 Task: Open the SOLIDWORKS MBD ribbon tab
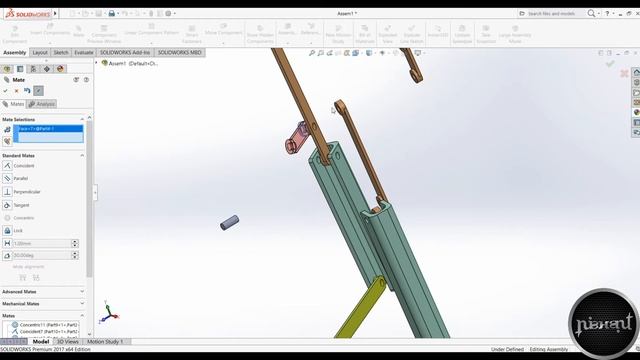pos(180,53)
